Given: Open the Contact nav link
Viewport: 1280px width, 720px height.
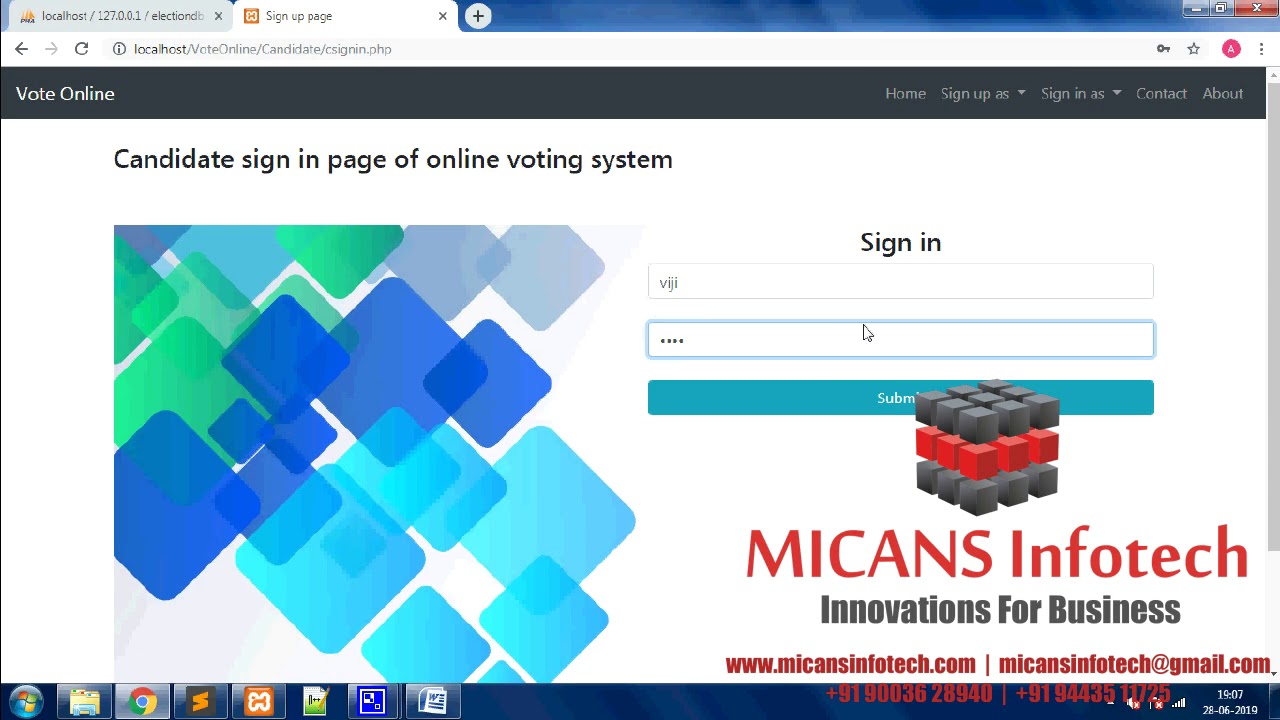Looking at the screenshot, I should tap(1161, 93).
